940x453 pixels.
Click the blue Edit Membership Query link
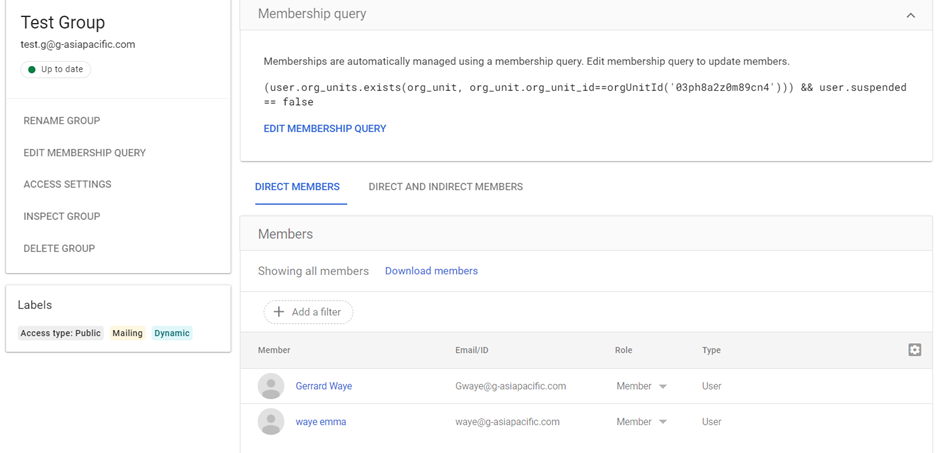[325, 129]
